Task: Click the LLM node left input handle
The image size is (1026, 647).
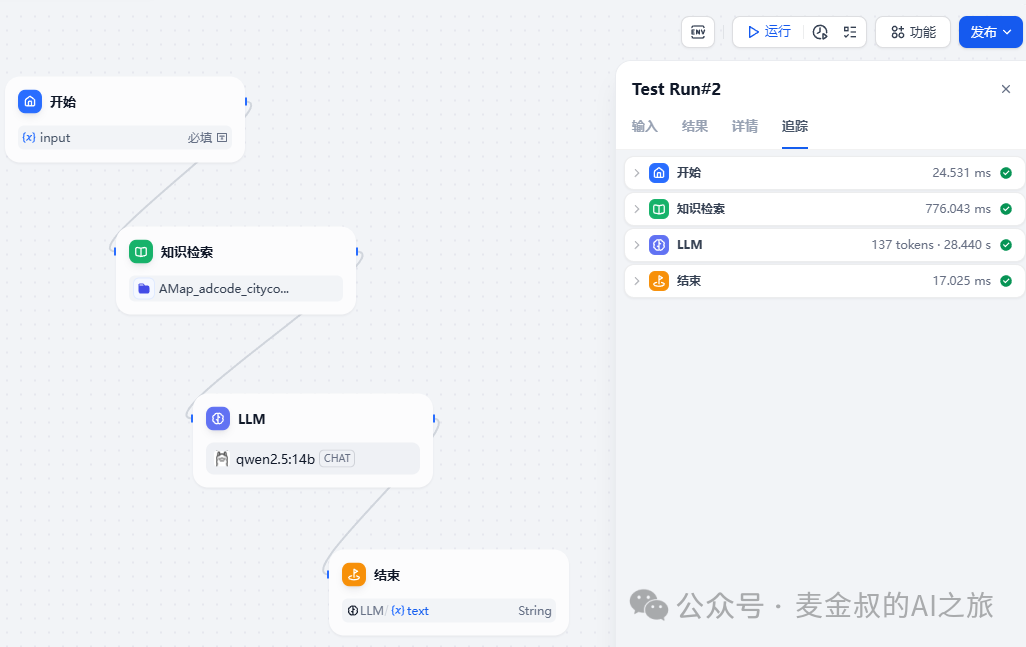Action: (x=192, y=419)
